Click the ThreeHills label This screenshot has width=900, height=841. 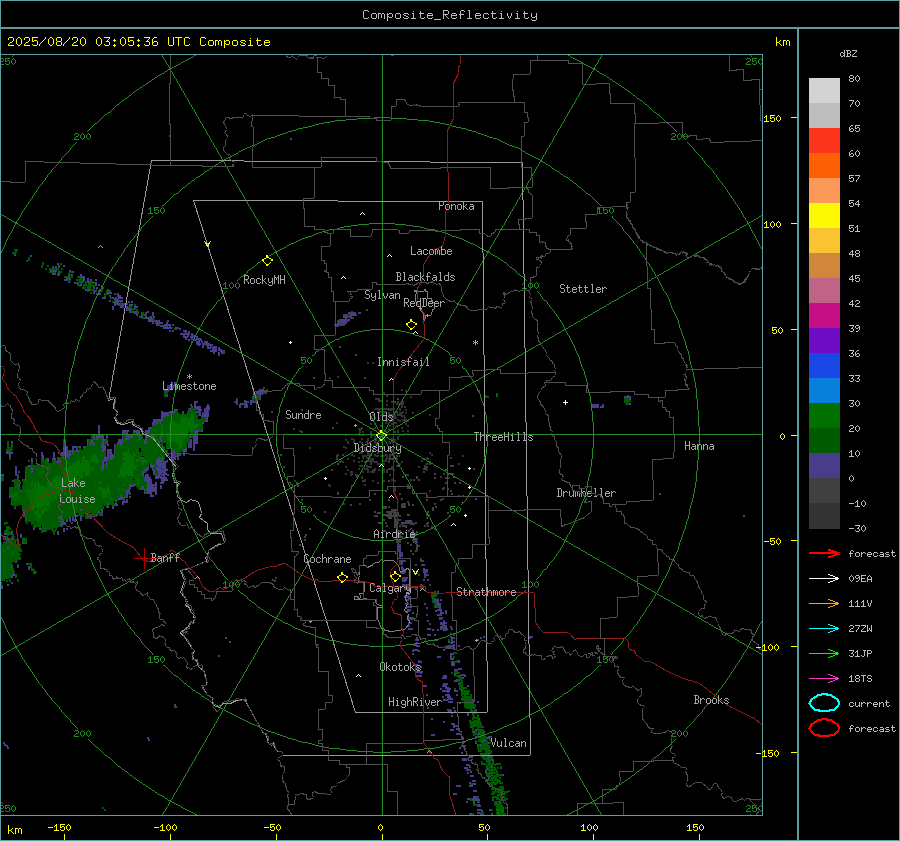coord(503,437)
